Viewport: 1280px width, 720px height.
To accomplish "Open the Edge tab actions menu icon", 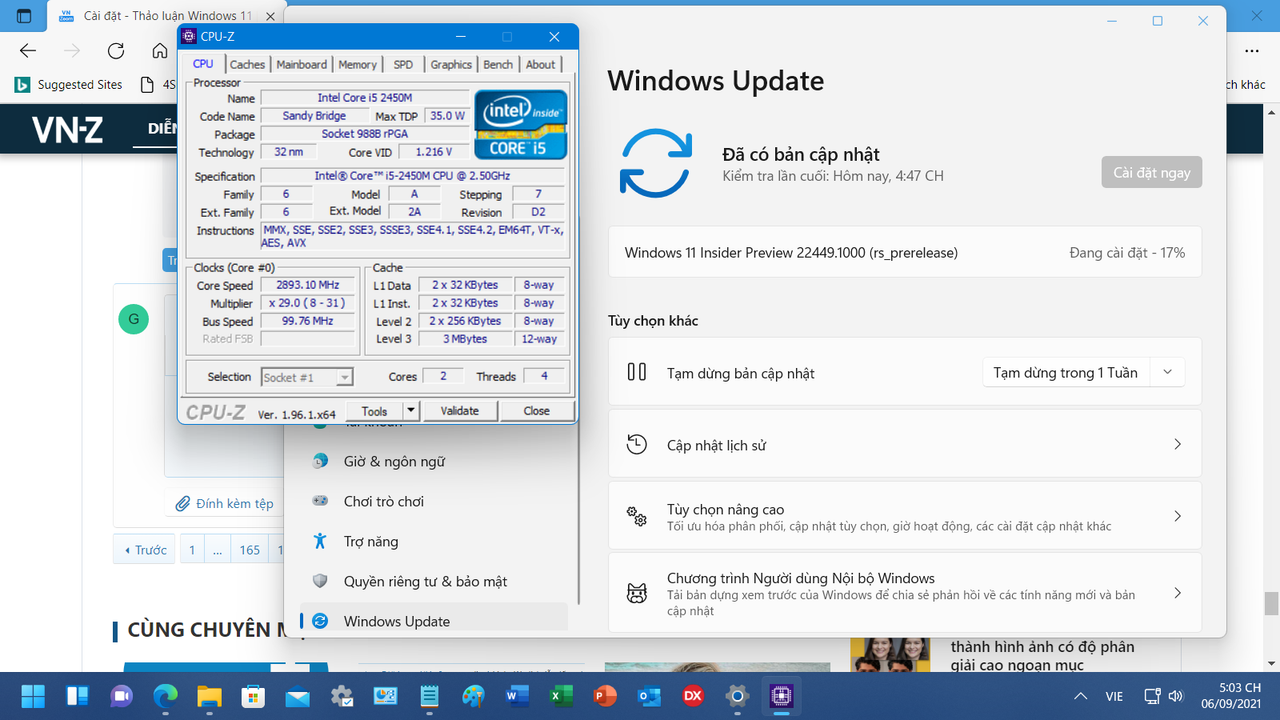I will click(x=24, y=17).
